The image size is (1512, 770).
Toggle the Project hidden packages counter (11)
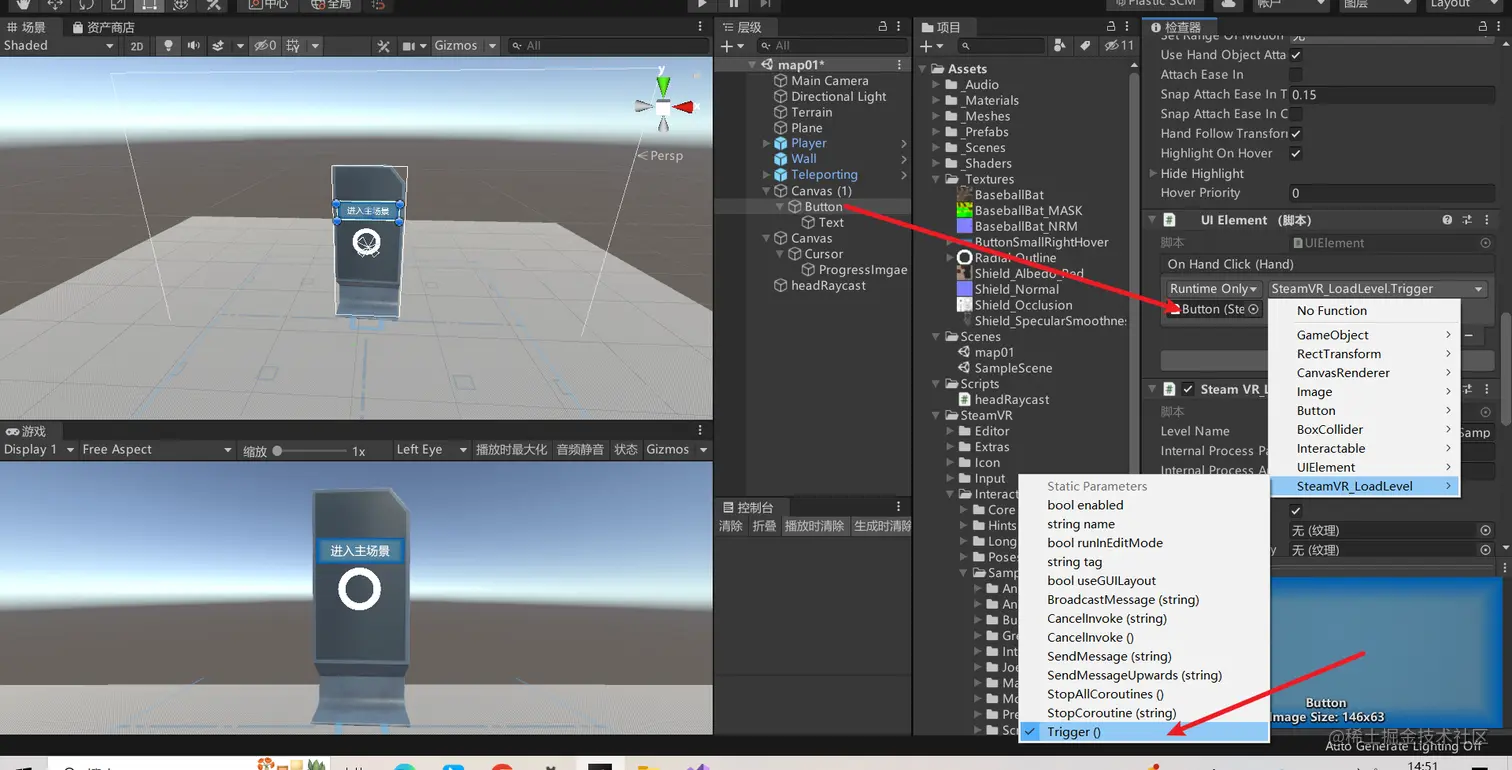(x=1119, y=46)
